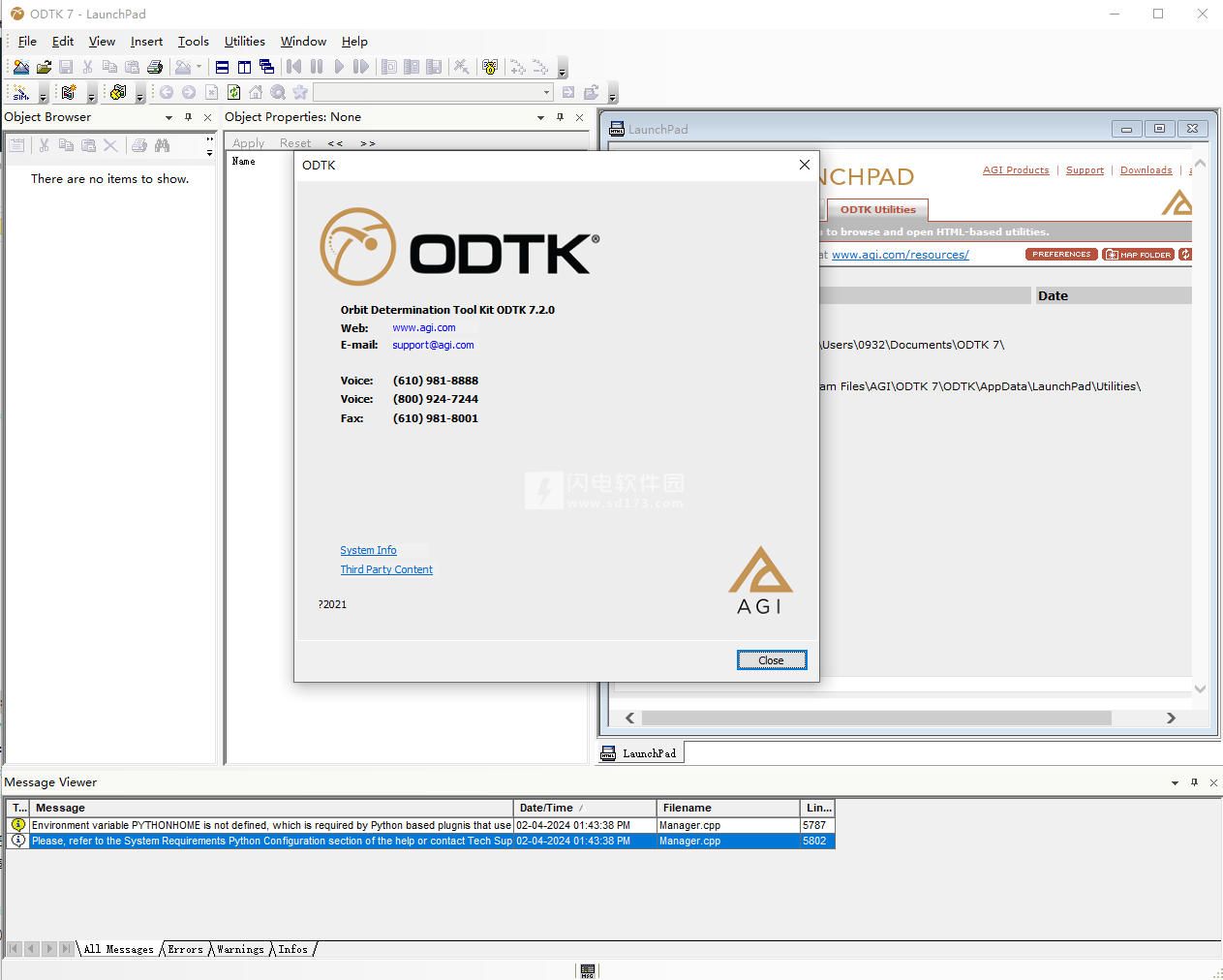This screenshot has width=1223, height=980.
Task: Open the Utilities menu
Action: (x=244, y=42)
